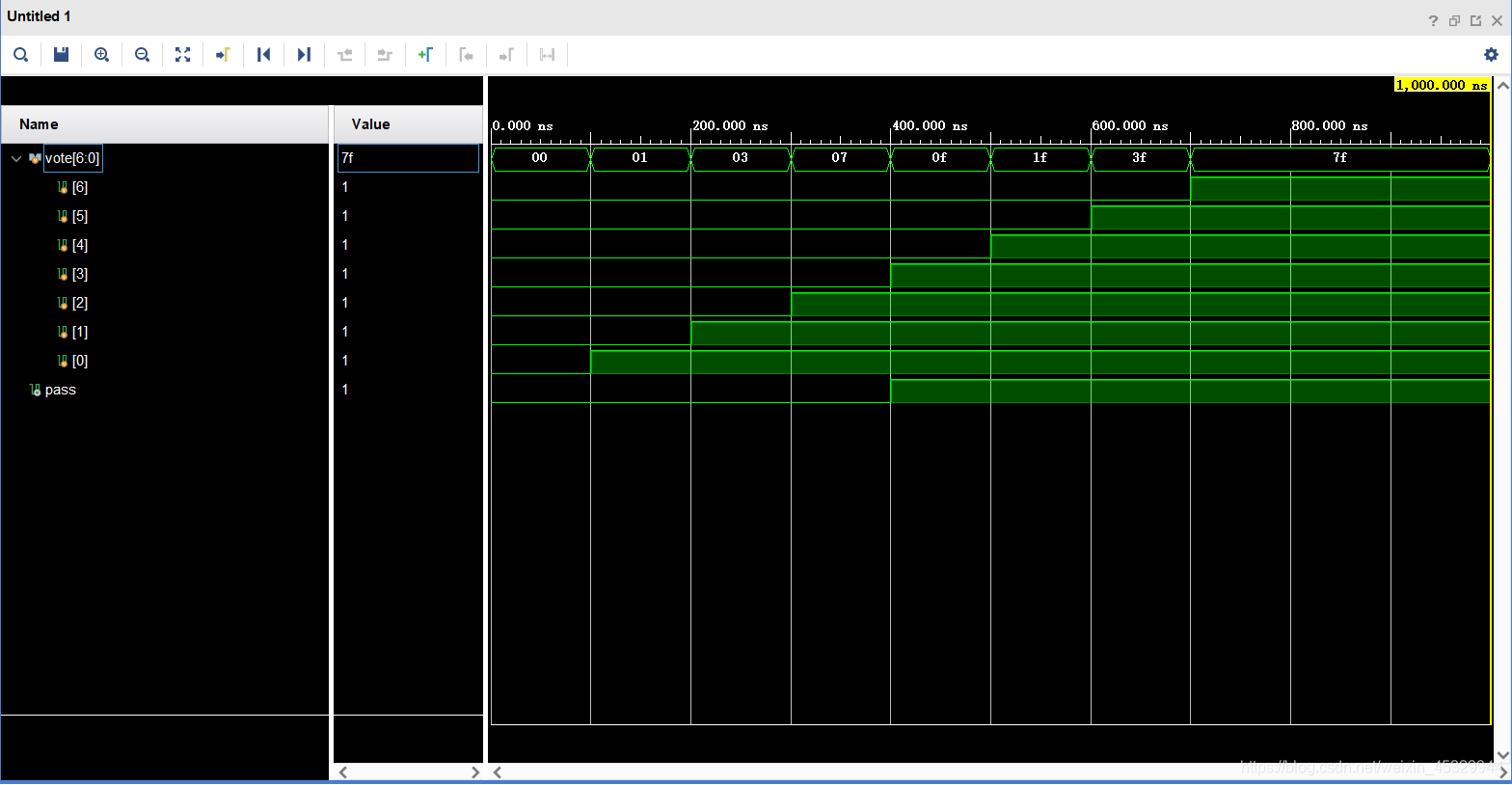Go to previous marker
The width and height of the screenshot is (1512, 785).
click(x=466, y=55)
